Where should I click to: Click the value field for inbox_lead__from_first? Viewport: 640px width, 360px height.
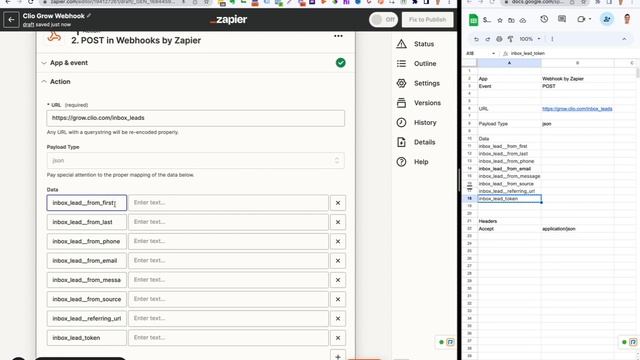228,203
